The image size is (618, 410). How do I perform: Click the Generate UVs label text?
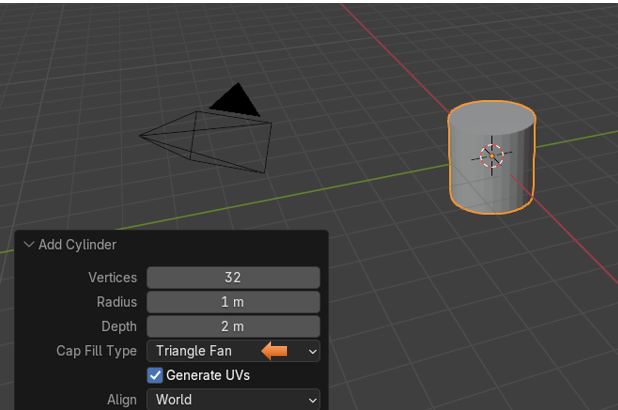pyautogui.click(x=208, y=375)
